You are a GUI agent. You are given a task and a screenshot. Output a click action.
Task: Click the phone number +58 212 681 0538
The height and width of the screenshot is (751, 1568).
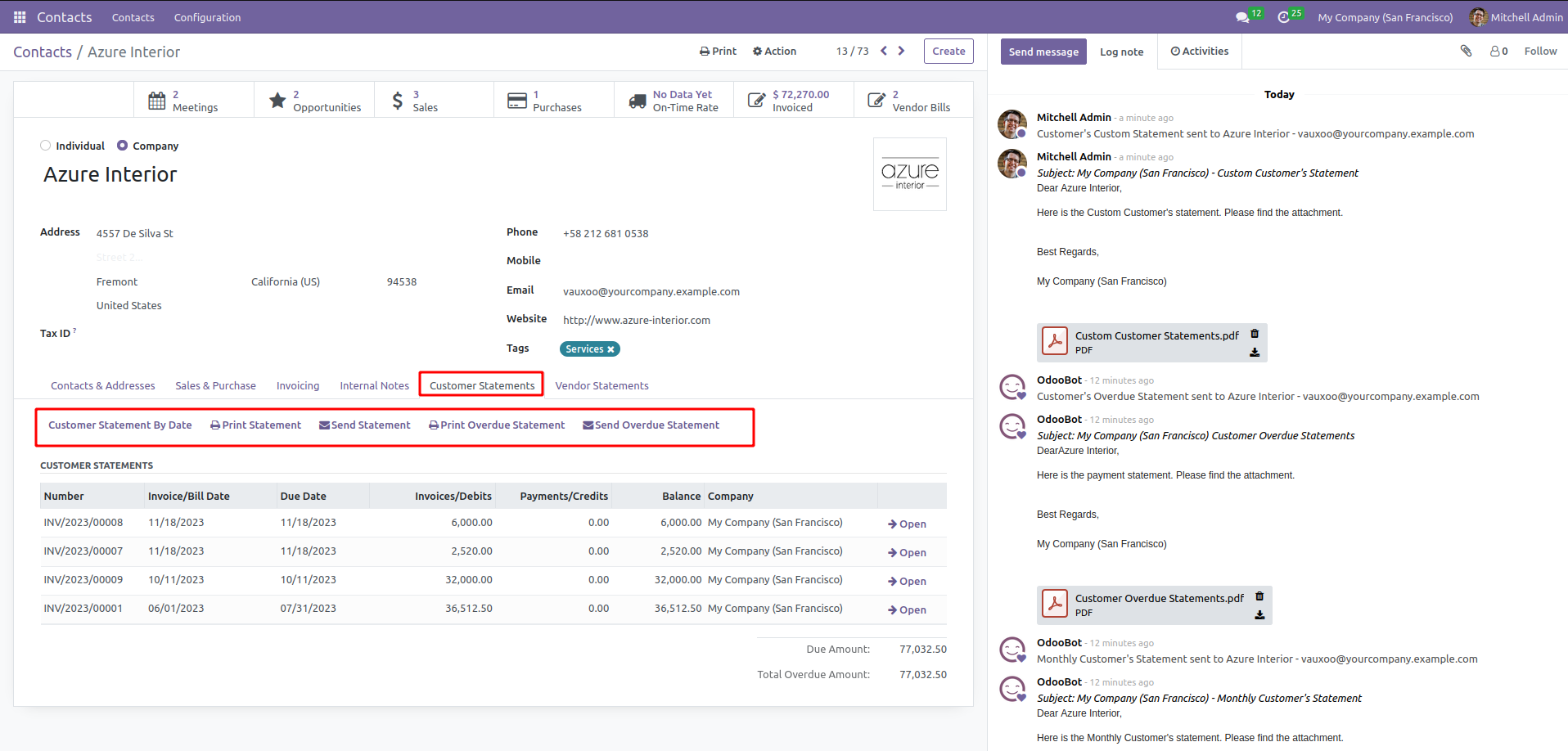click(606, 233)
